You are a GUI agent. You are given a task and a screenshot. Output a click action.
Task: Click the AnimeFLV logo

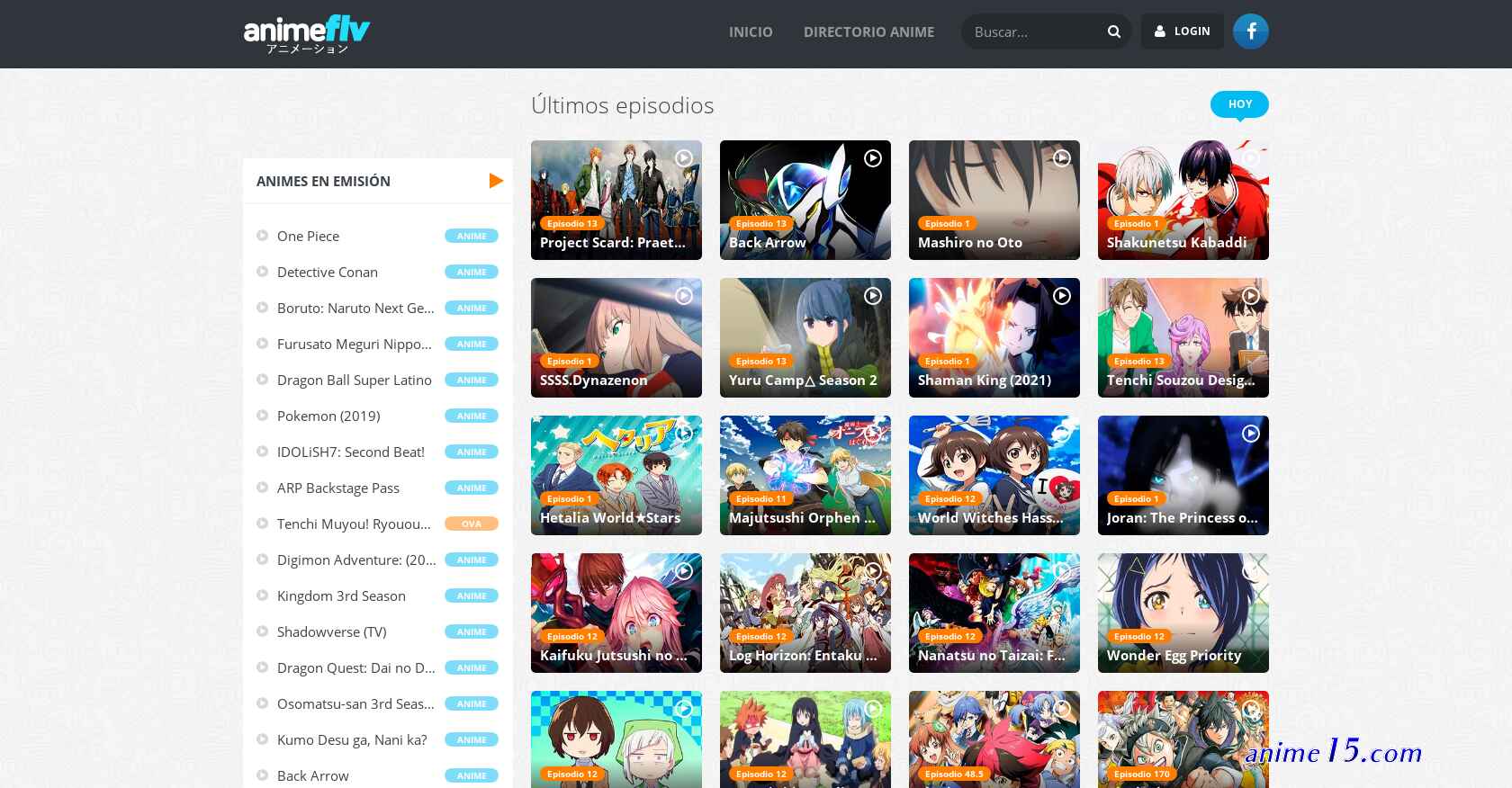[x=307, y=34]
